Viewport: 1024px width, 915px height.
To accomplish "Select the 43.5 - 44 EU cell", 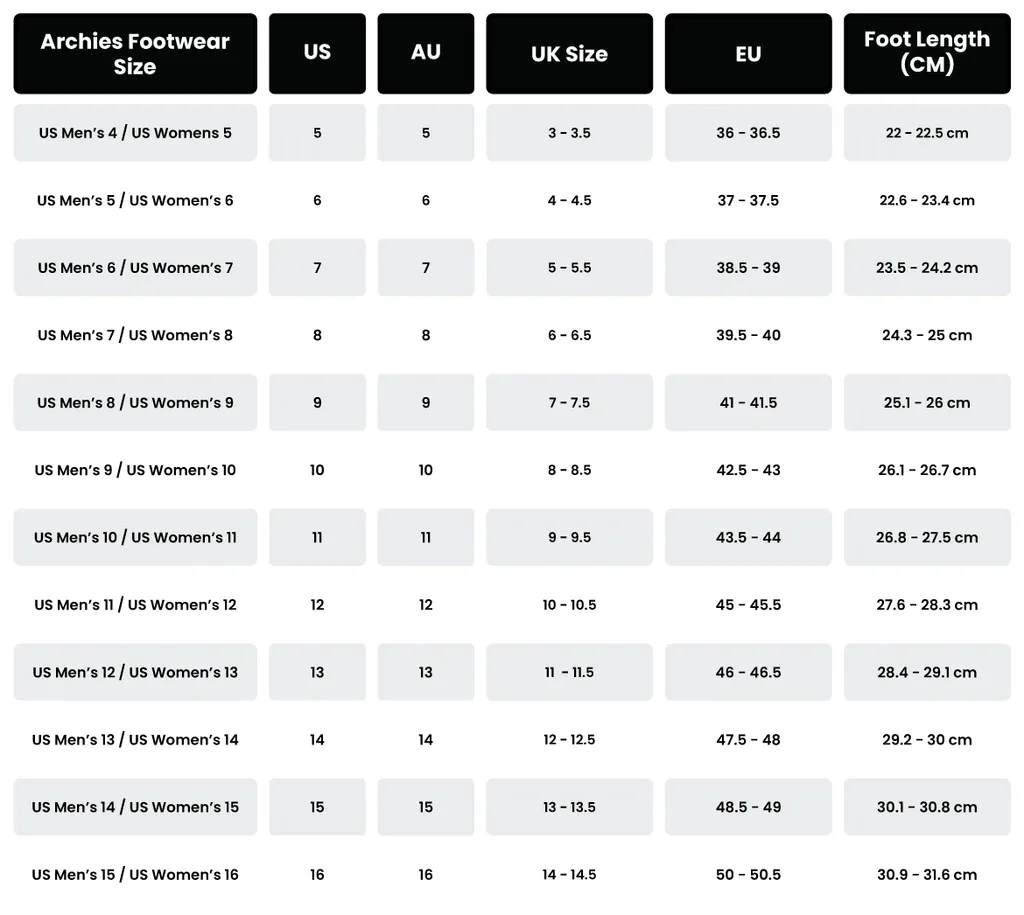I will coord(748,538).
